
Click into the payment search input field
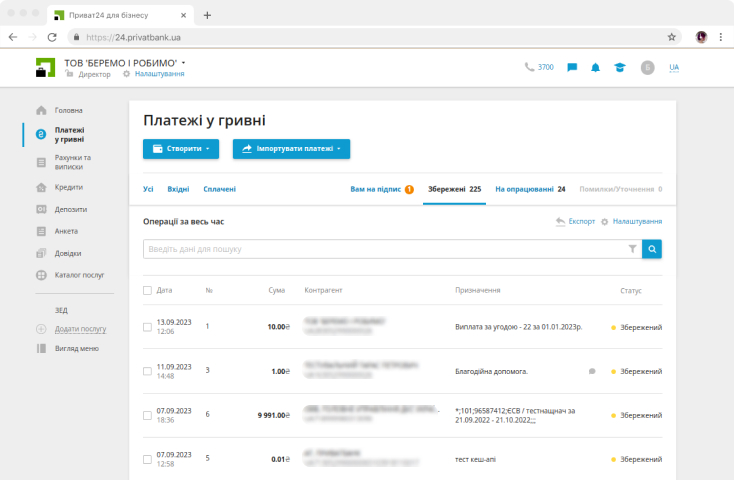coord(385,249)
